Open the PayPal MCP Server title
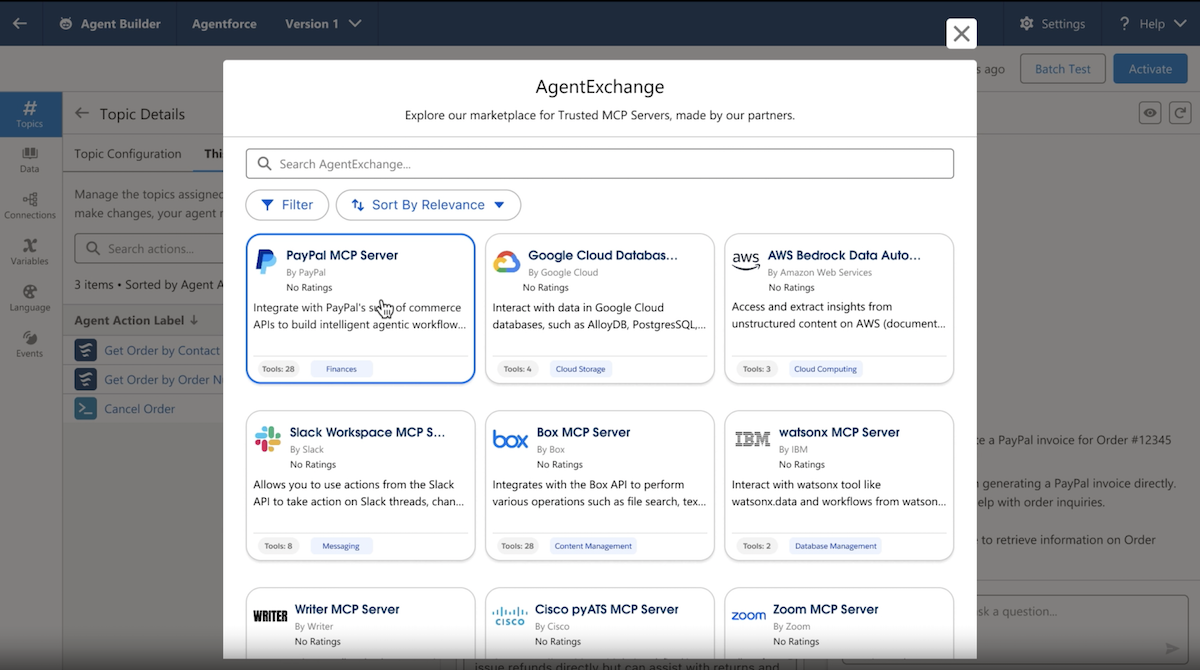 pos(342,255)
